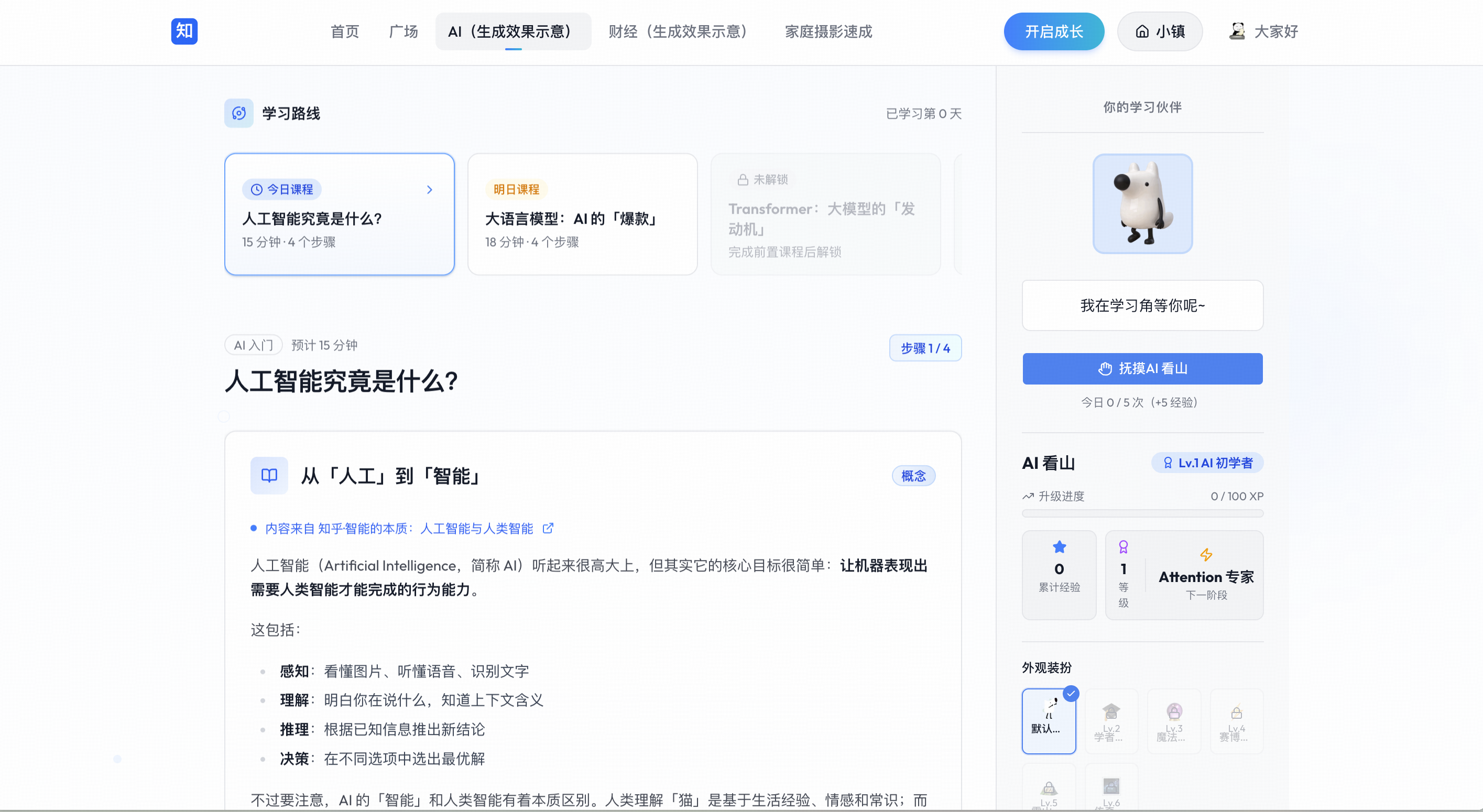The width and height of the screenshot is (1483, 812).
Task: Click the purple medal icon above level 1
Action: click(x=1123, y=547)
